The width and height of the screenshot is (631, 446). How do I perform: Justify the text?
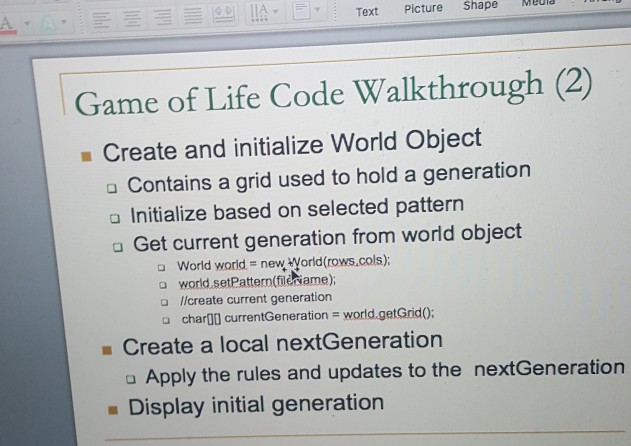pos(193,16)
